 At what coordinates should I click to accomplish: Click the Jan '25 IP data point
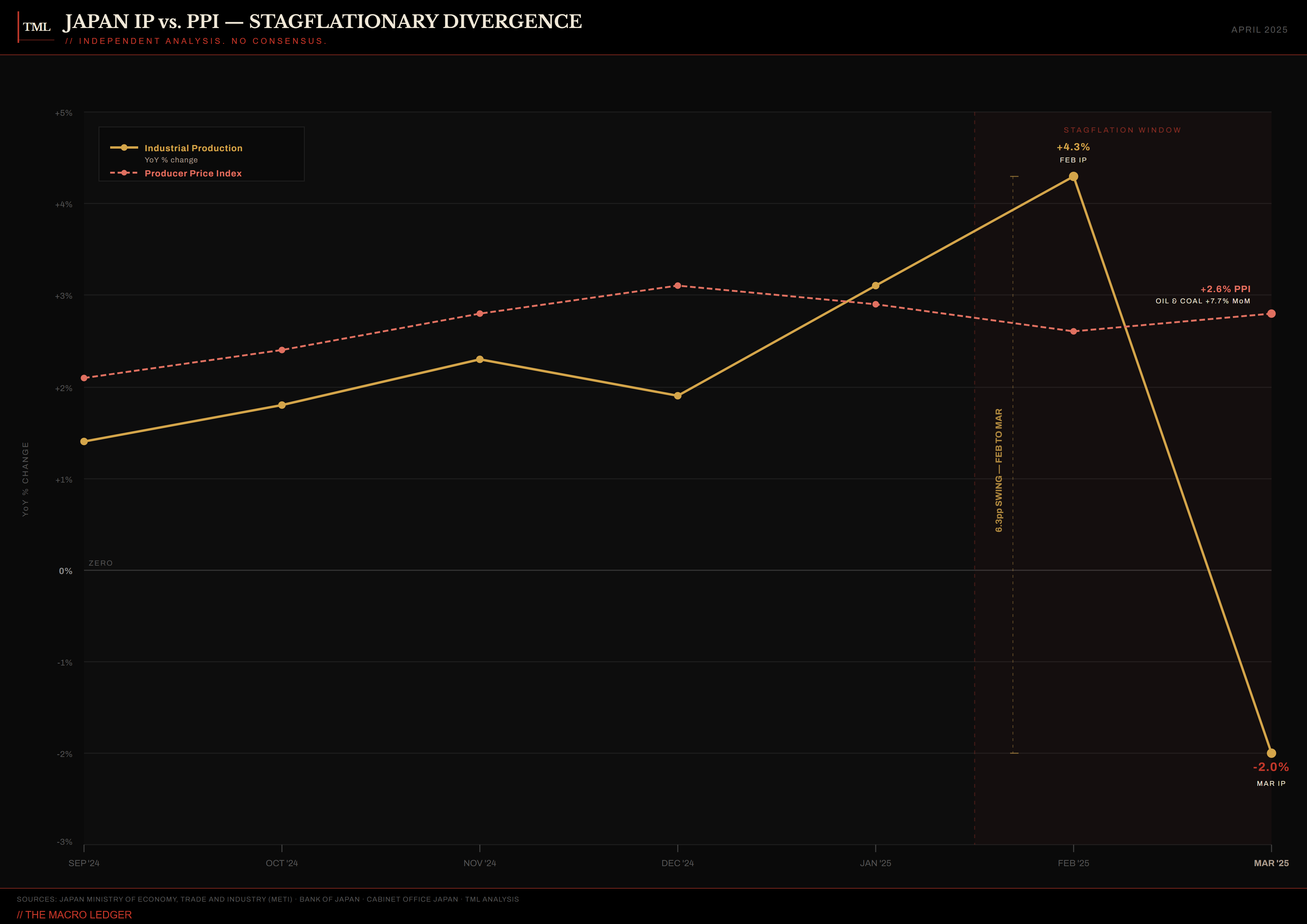coord(875,286)
